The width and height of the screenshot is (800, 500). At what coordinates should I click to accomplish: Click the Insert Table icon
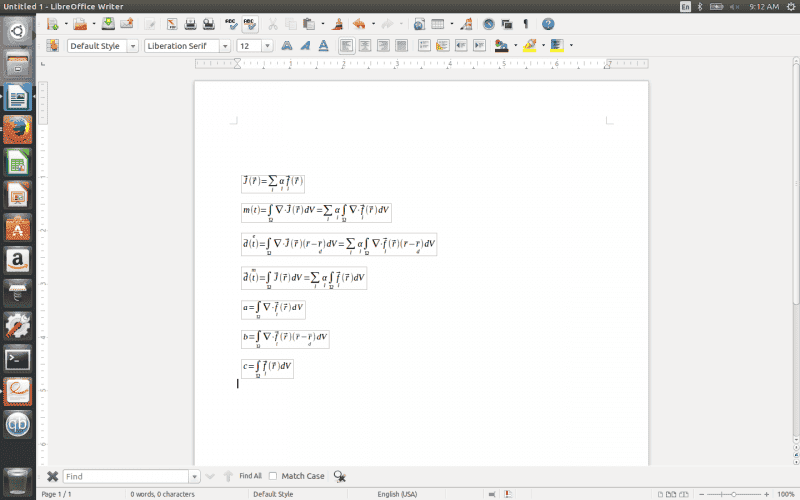[x=437, y=23]
